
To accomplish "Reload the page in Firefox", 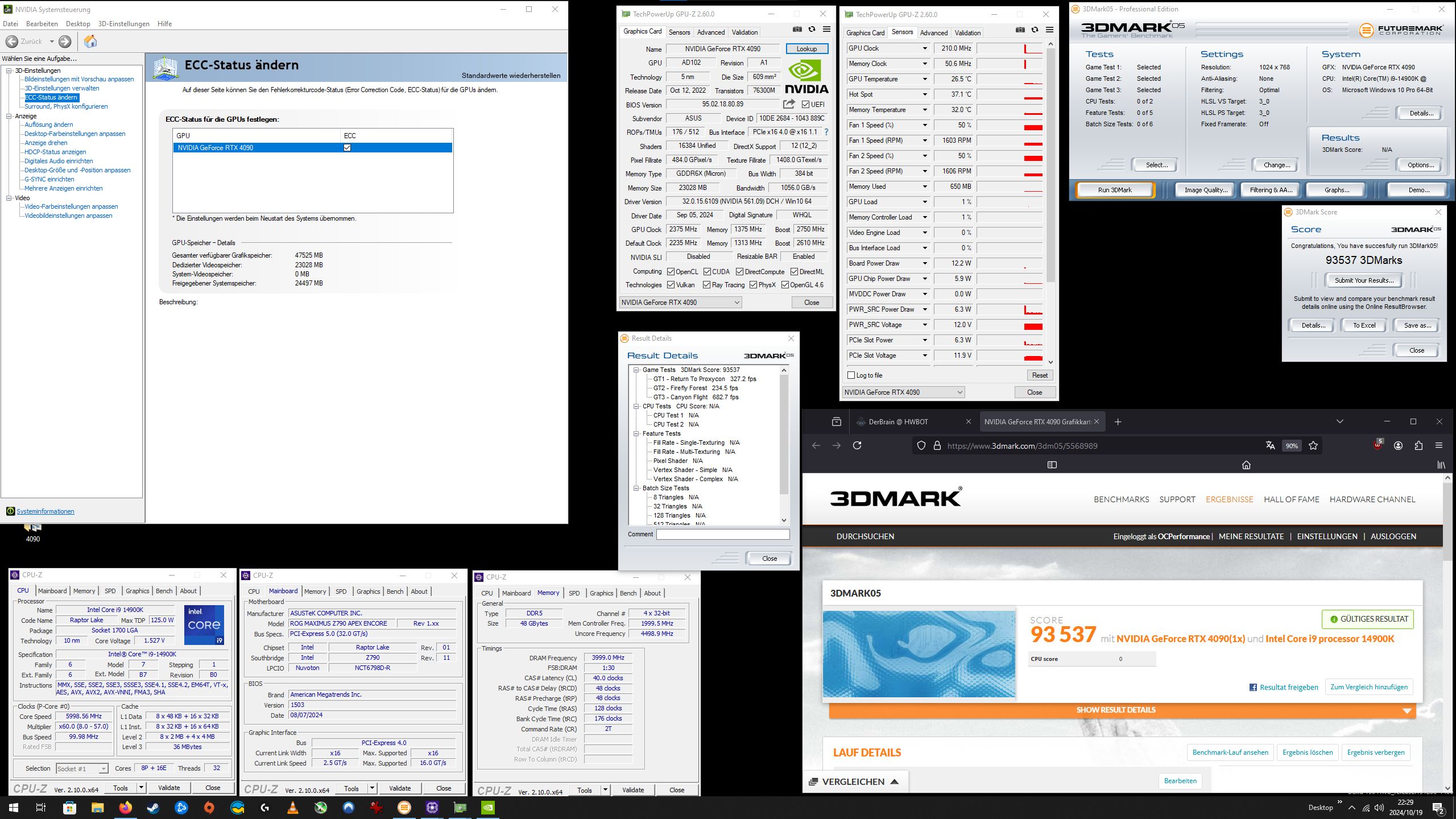I will point(857,445).
